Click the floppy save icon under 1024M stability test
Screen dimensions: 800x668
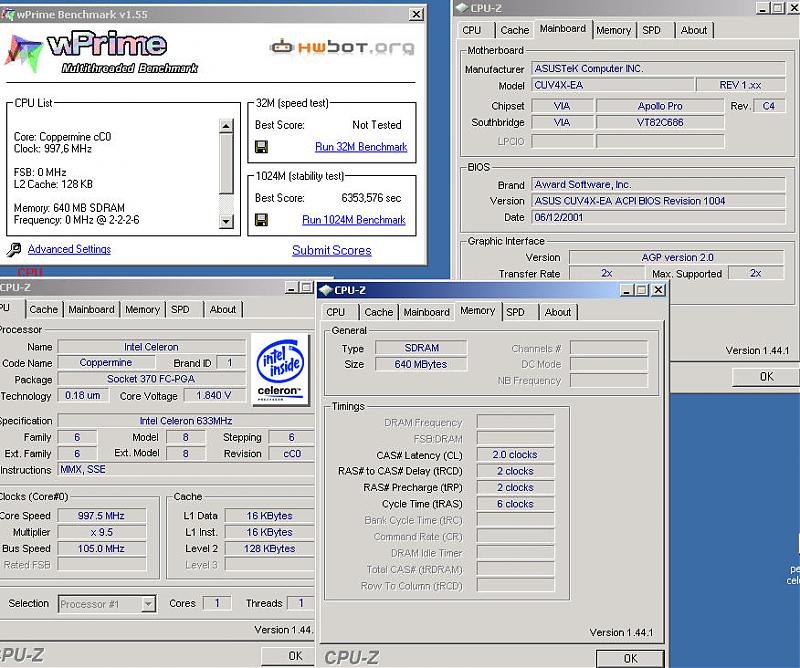point(261,220)
